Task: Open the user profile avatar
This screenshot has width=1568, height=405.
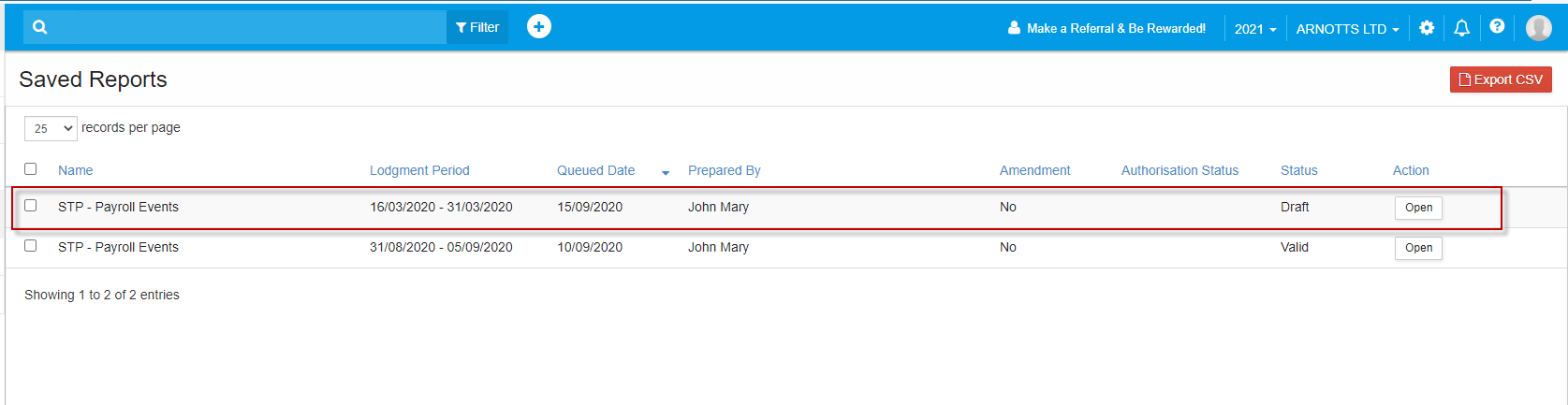Action: point(1539,28)
